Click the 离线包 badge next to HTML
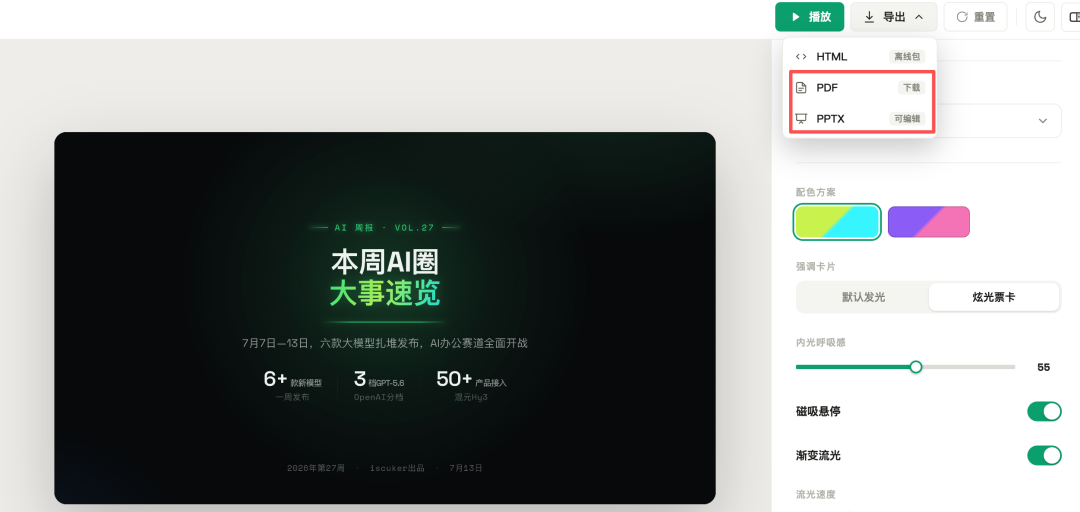 tap(906, 57)
